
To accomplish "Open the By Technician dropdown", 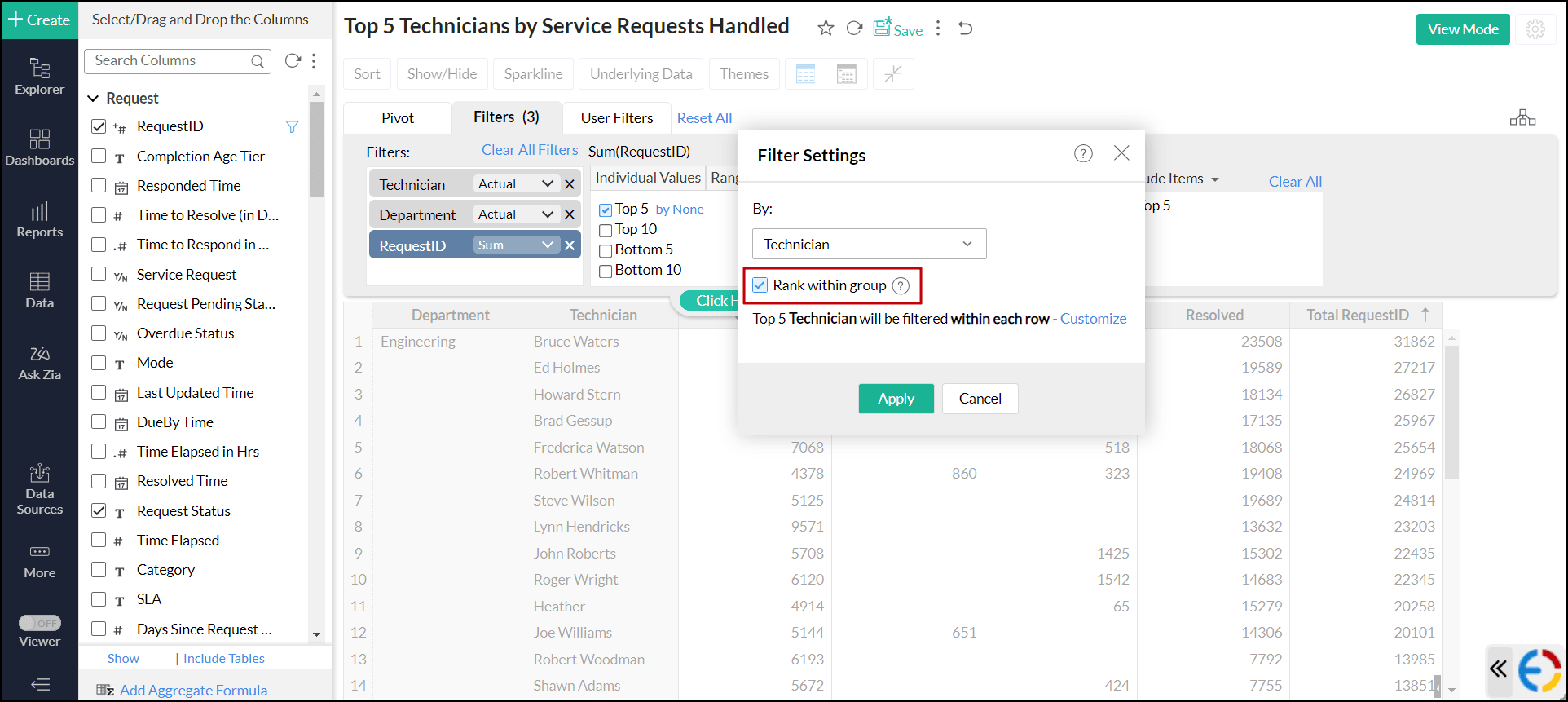I will pyautogui.click(x=869, y=244).
